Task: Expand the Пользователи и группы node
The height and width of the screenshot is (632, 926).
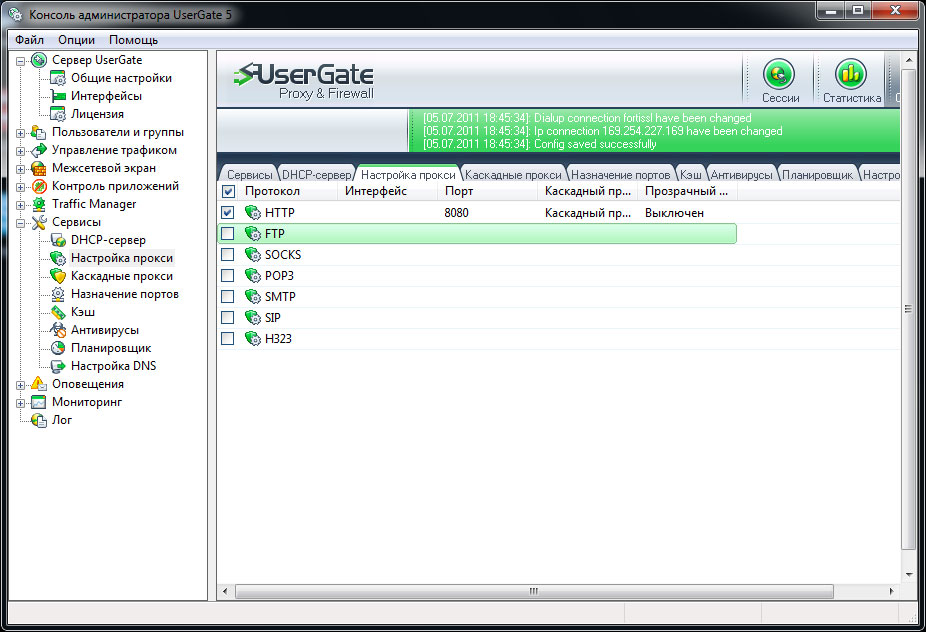Action: [x=21, y=133]
